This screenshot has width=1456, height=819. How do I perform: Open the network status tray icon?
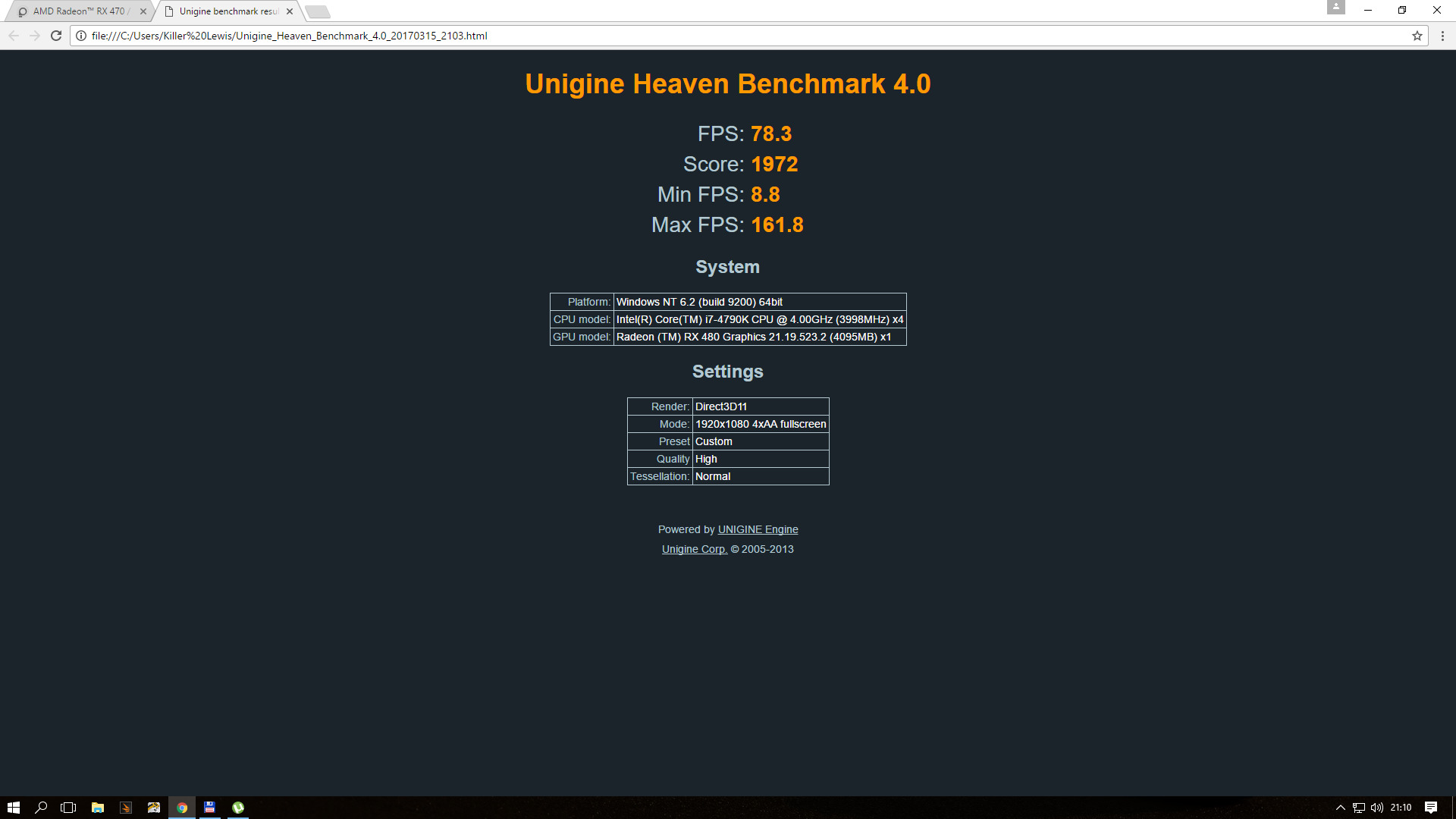[x=1359, y=808]
